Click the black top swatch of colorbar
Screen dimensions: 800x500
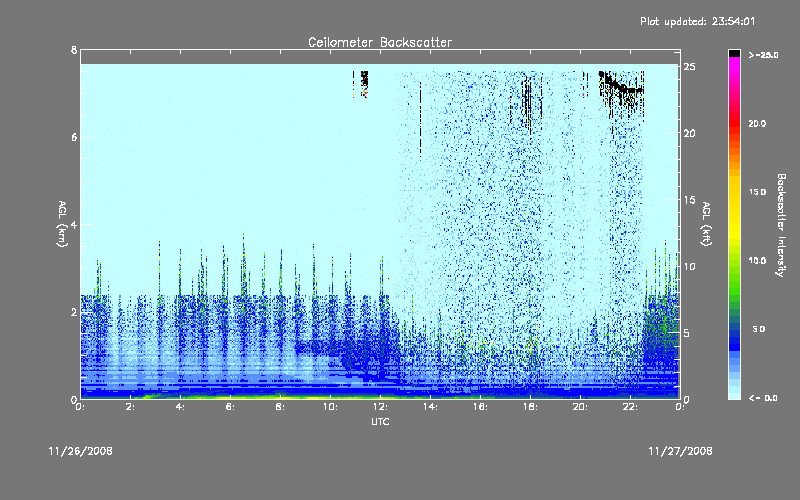(734, 53)
